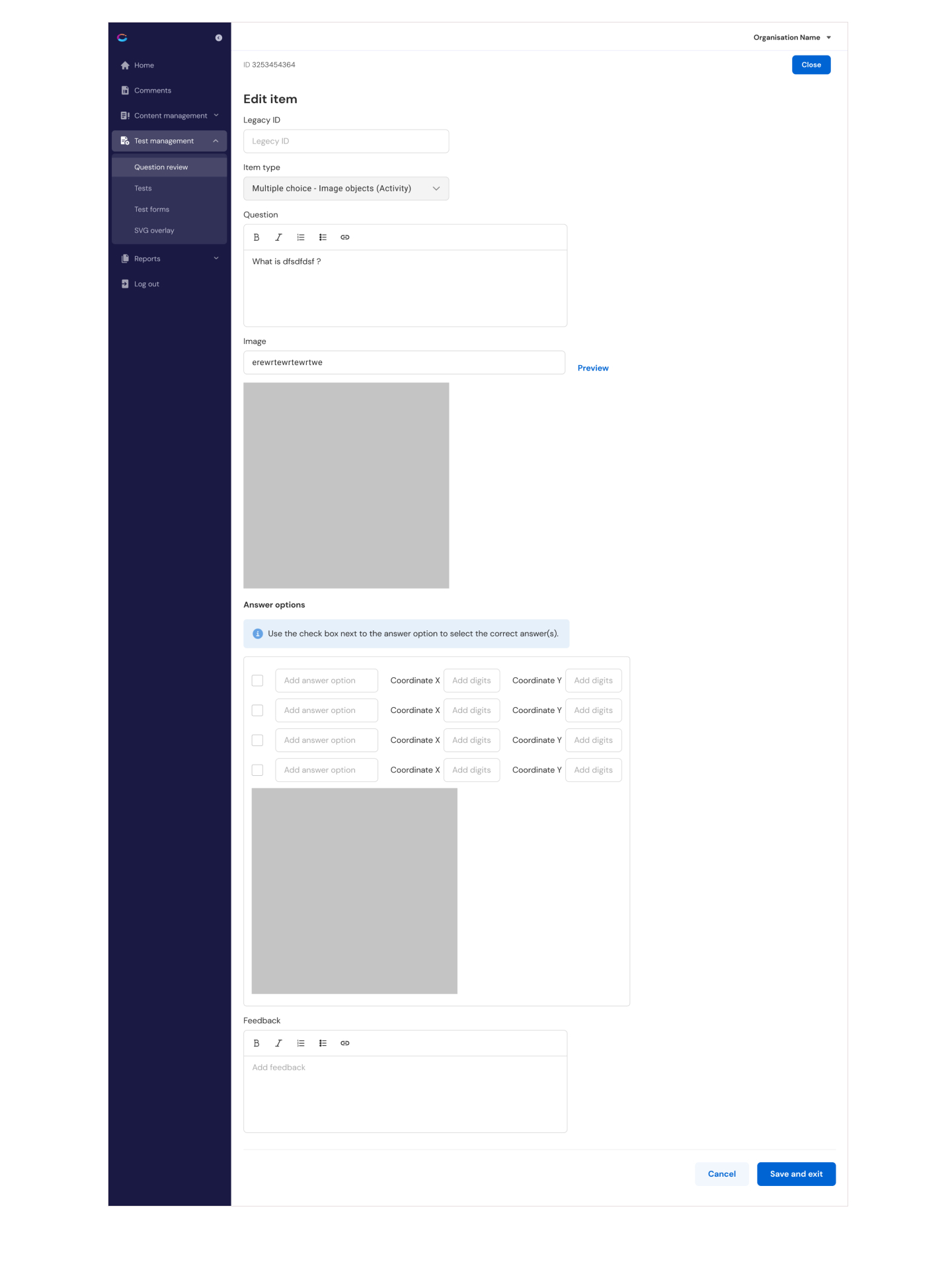Click the Save and exit button
This screenshot has height=1270, width=952.
796,1174
